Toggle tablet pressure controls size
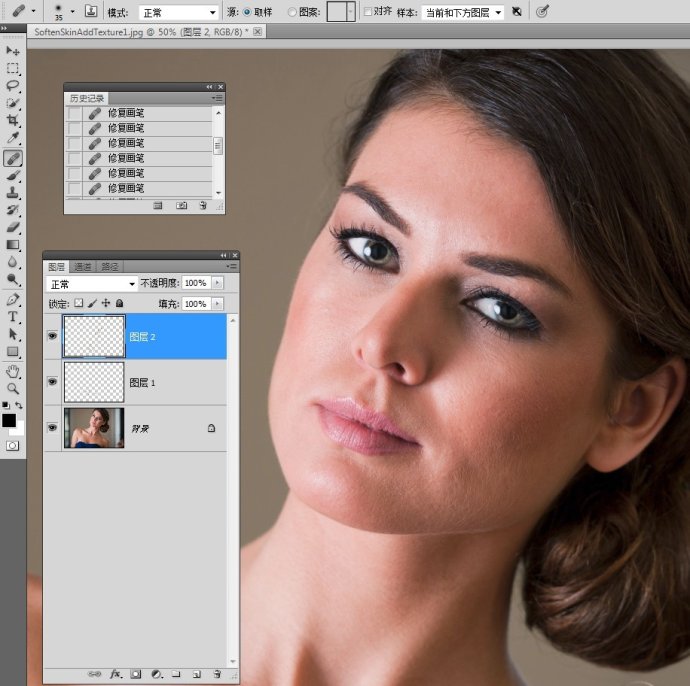This screenshot has width=690, height=686. 542,12
